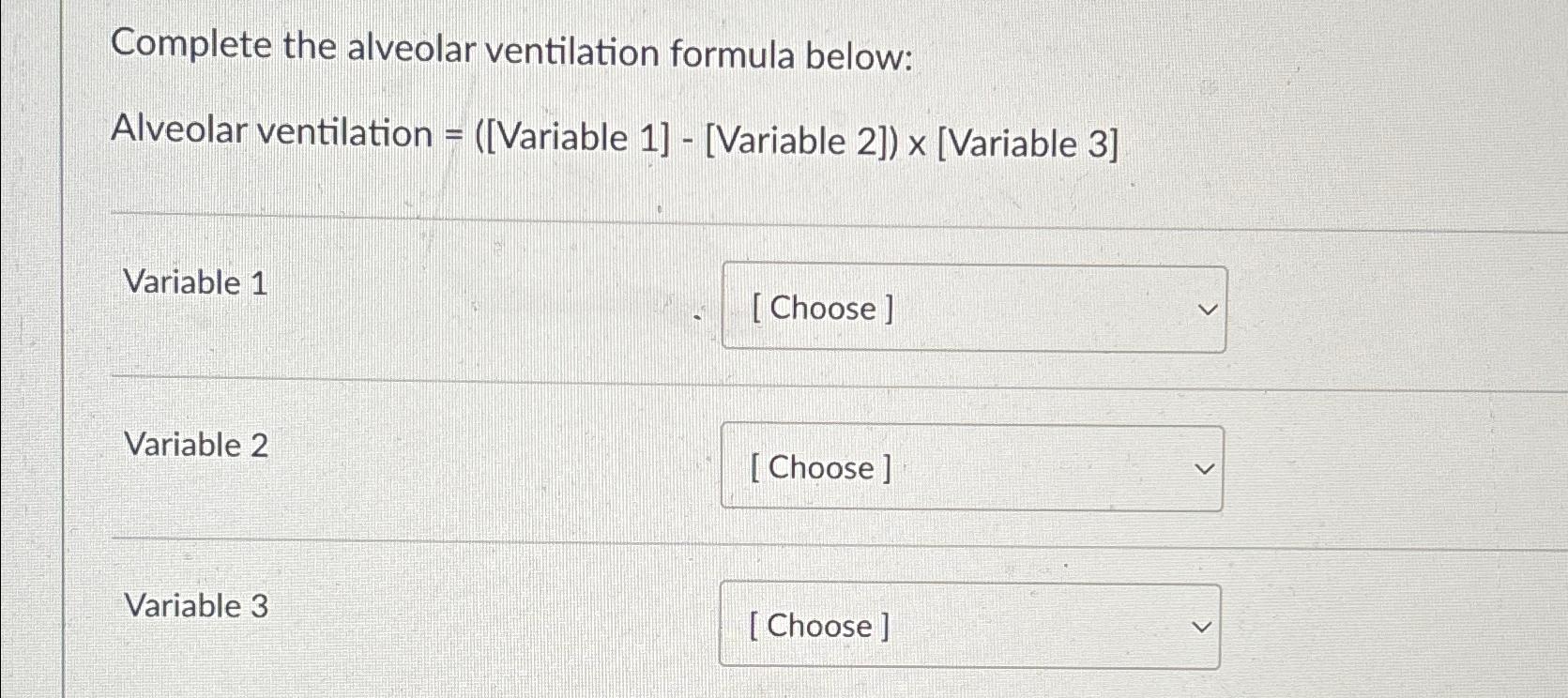Click the [Choose] text for Variable 3
The width and height of the screenshot is (1568, 698).
(817, 626)
